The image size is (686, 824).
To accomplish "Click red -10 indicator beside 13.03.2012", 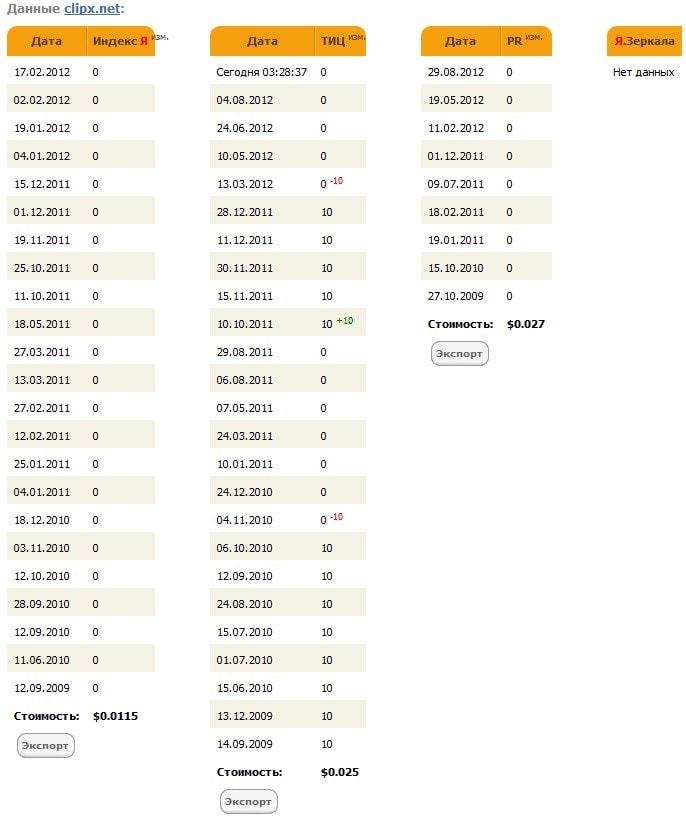I will tap(336, 181).
